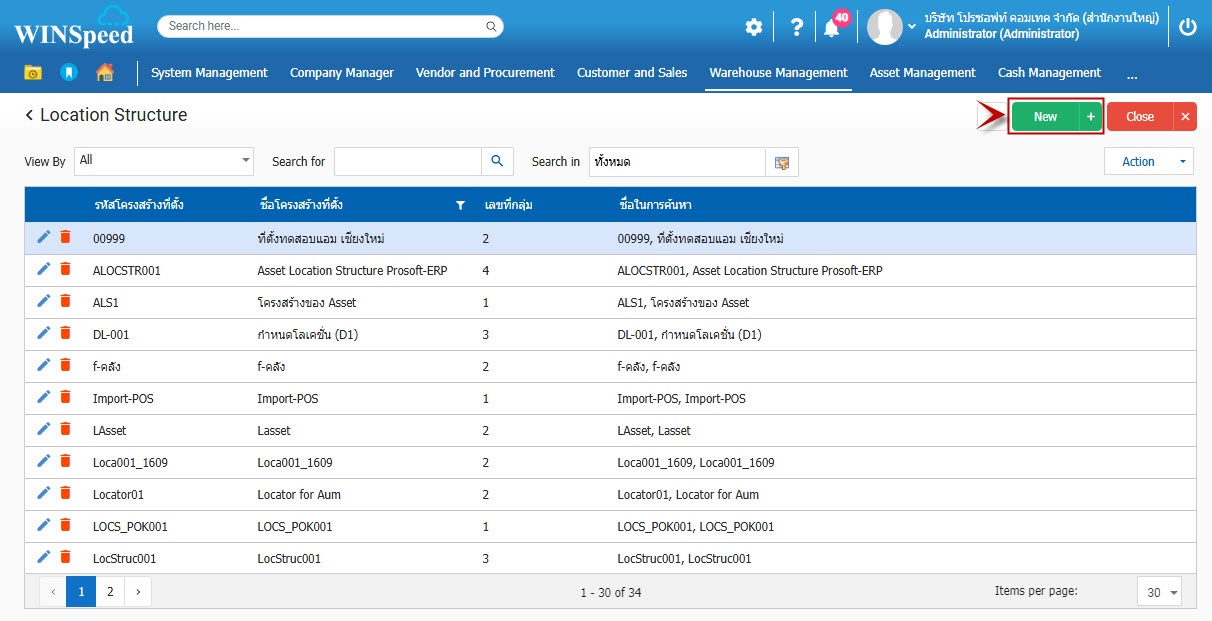Open the Vendor and Procurement menu
Image resolution: width=1212 pixels, height=621 pixels.
(x=485, y=73)
